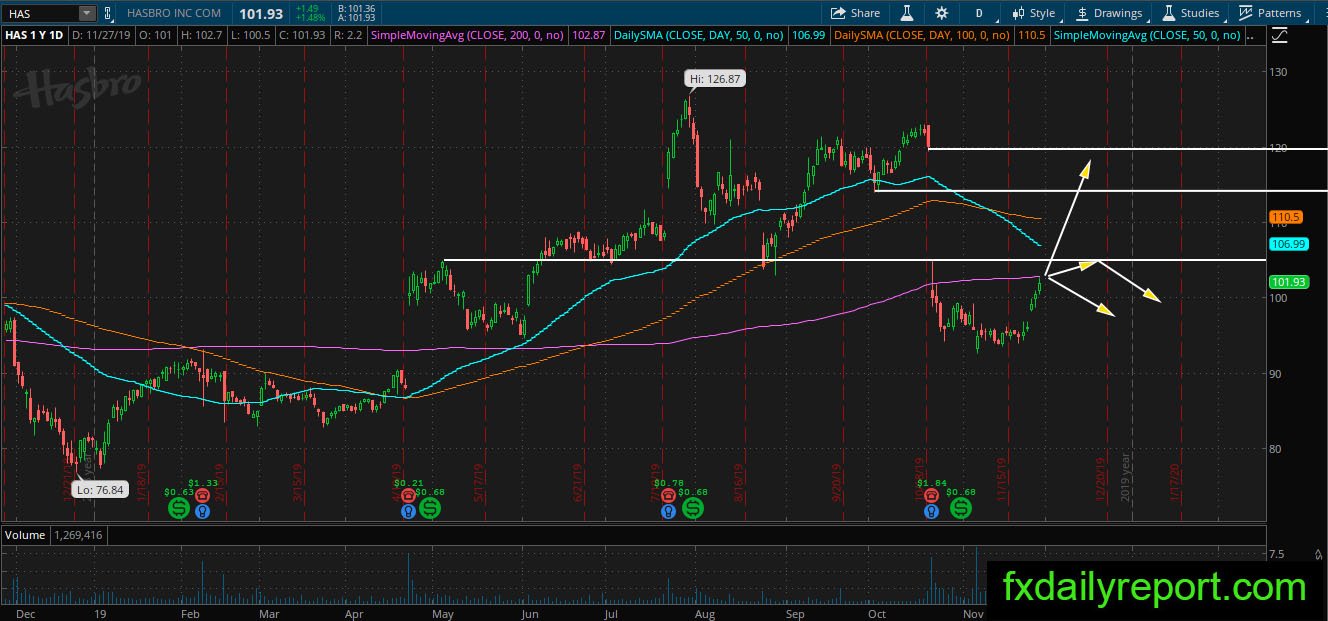
Task: Click the green dividend icon near November
Action: 961,509
